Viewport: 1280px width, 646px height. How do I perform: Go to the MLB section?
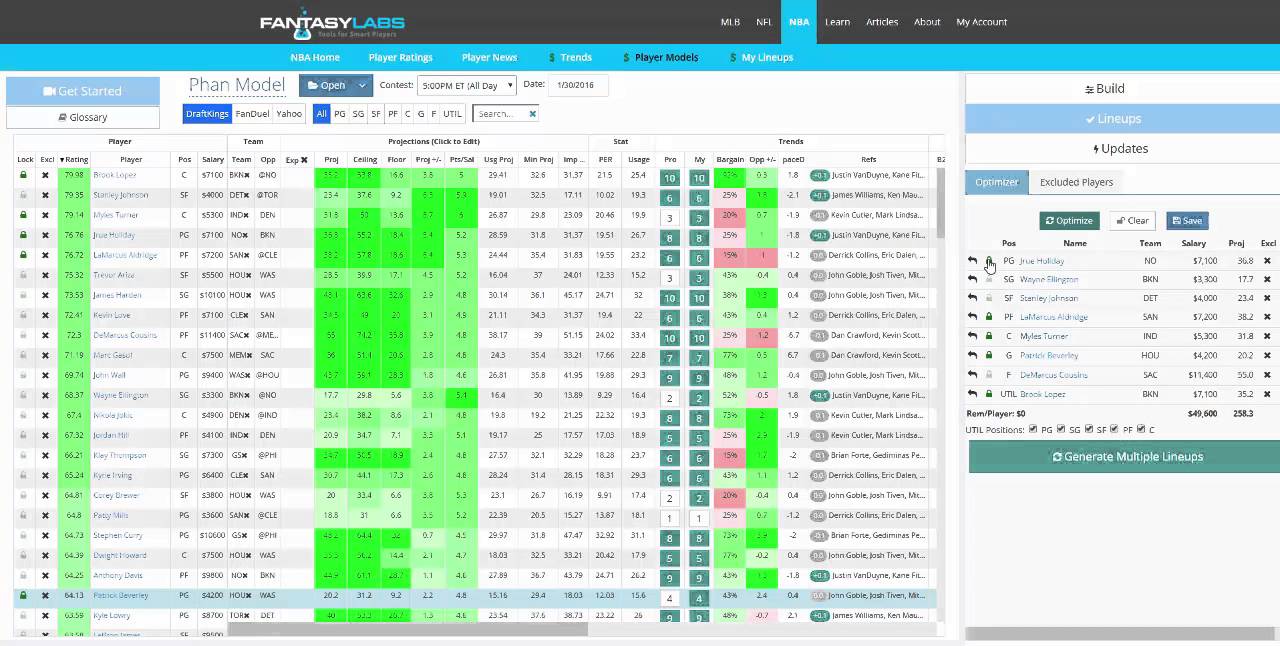point(730,22)
